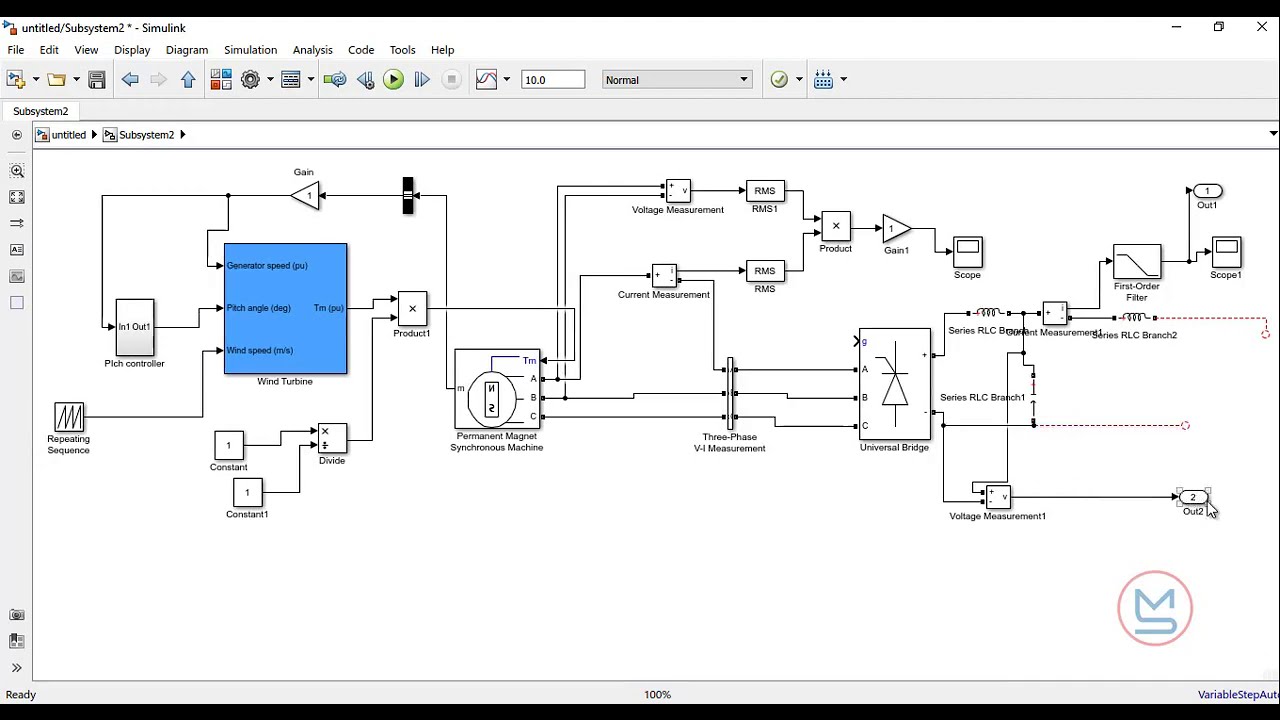Select the Permanent Magnet Synchronous Machine block
The image size is (1280, 720).
click(x=497, y=389)
